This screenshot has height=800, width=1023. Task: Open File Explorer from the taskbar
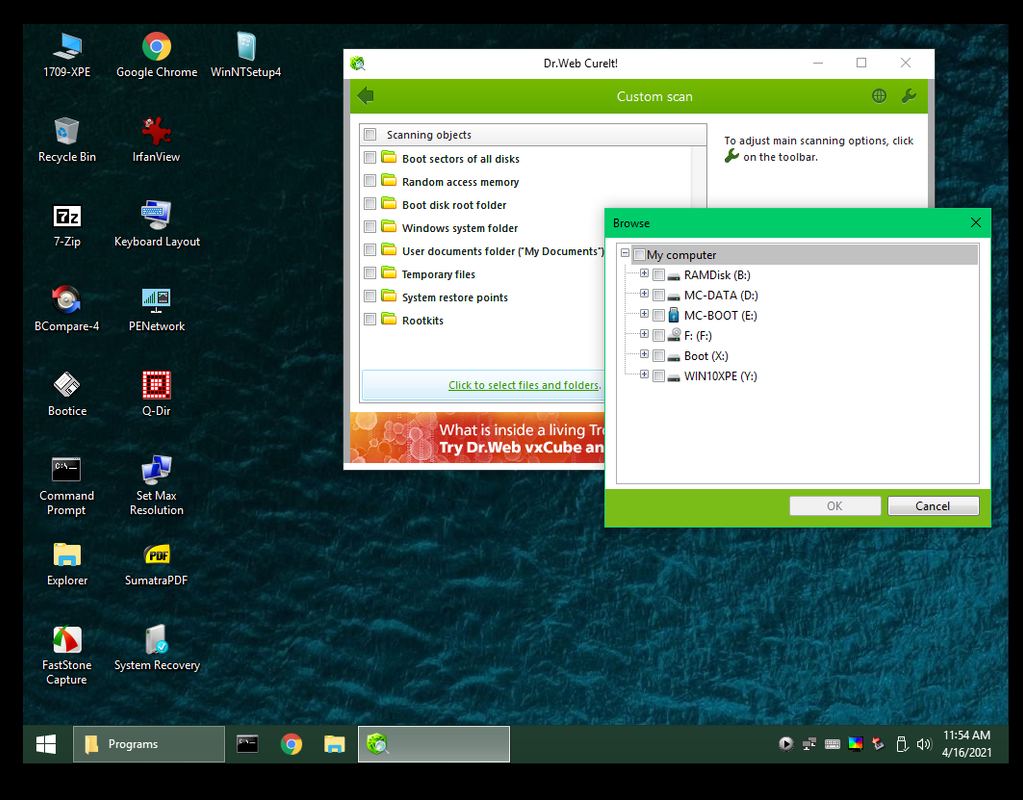click(335, 744)
